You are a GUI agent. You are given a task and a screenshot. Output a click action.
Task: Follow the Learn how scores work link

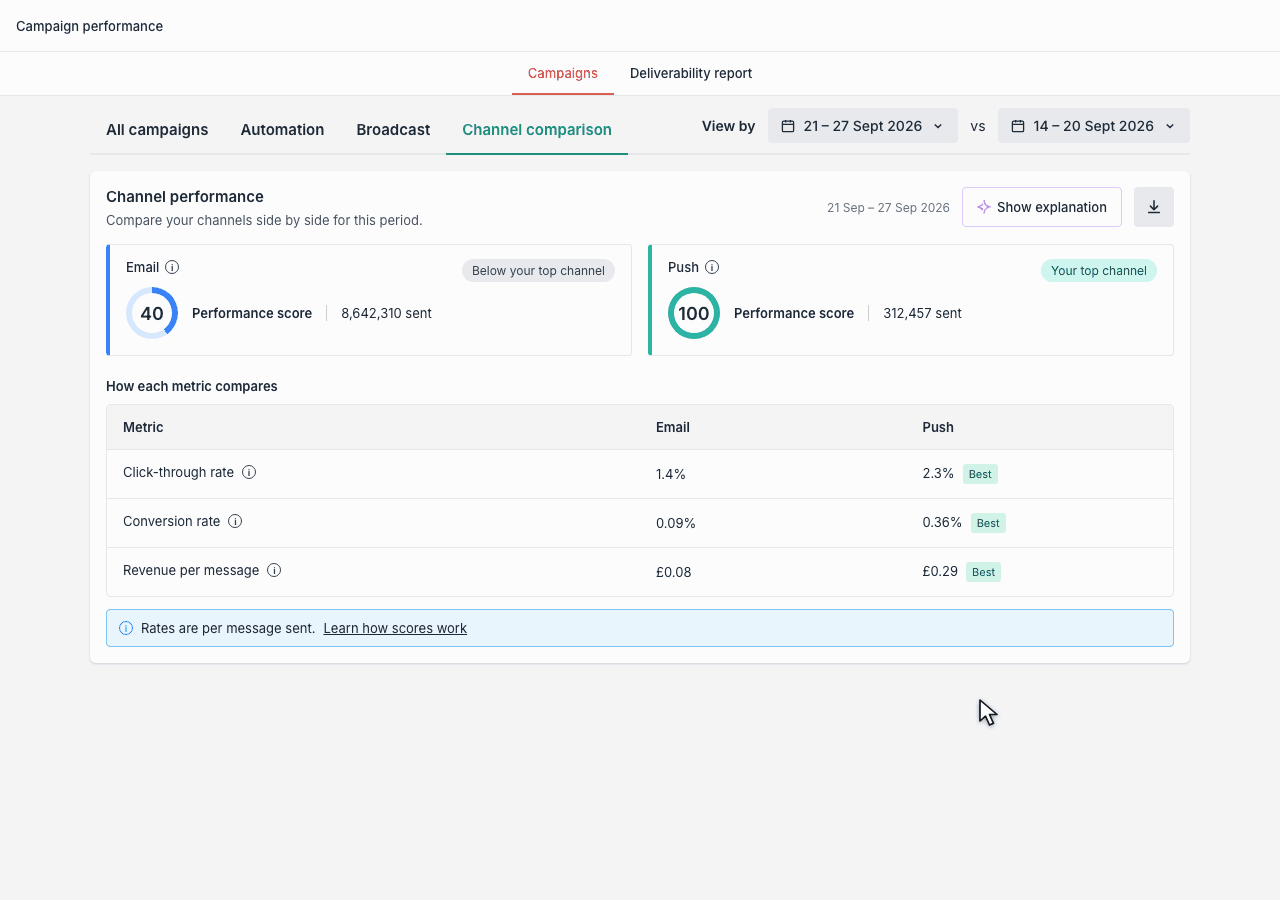[x=395, y=628]
